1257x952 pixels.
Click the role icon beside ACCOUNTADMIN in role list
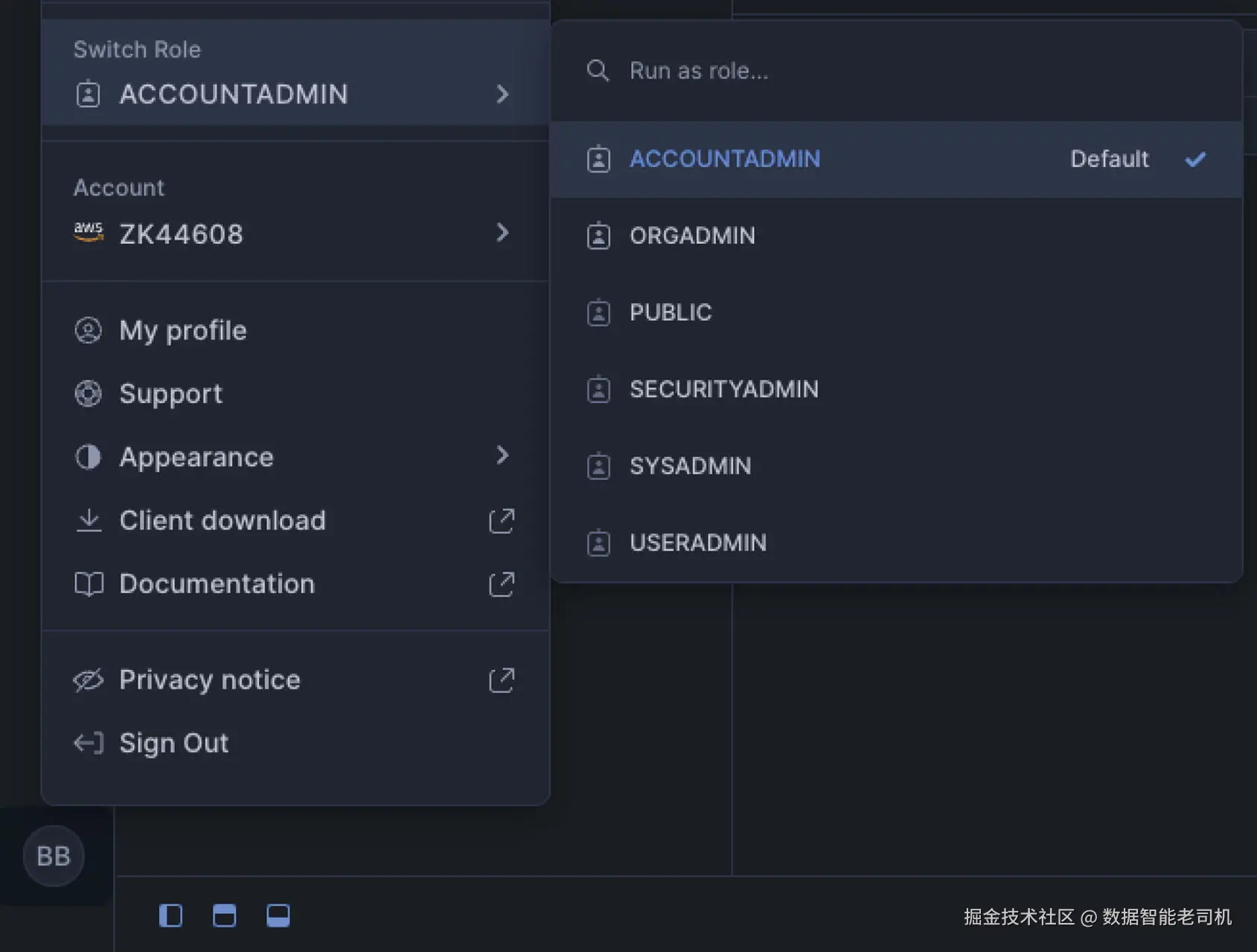point(598,159)
